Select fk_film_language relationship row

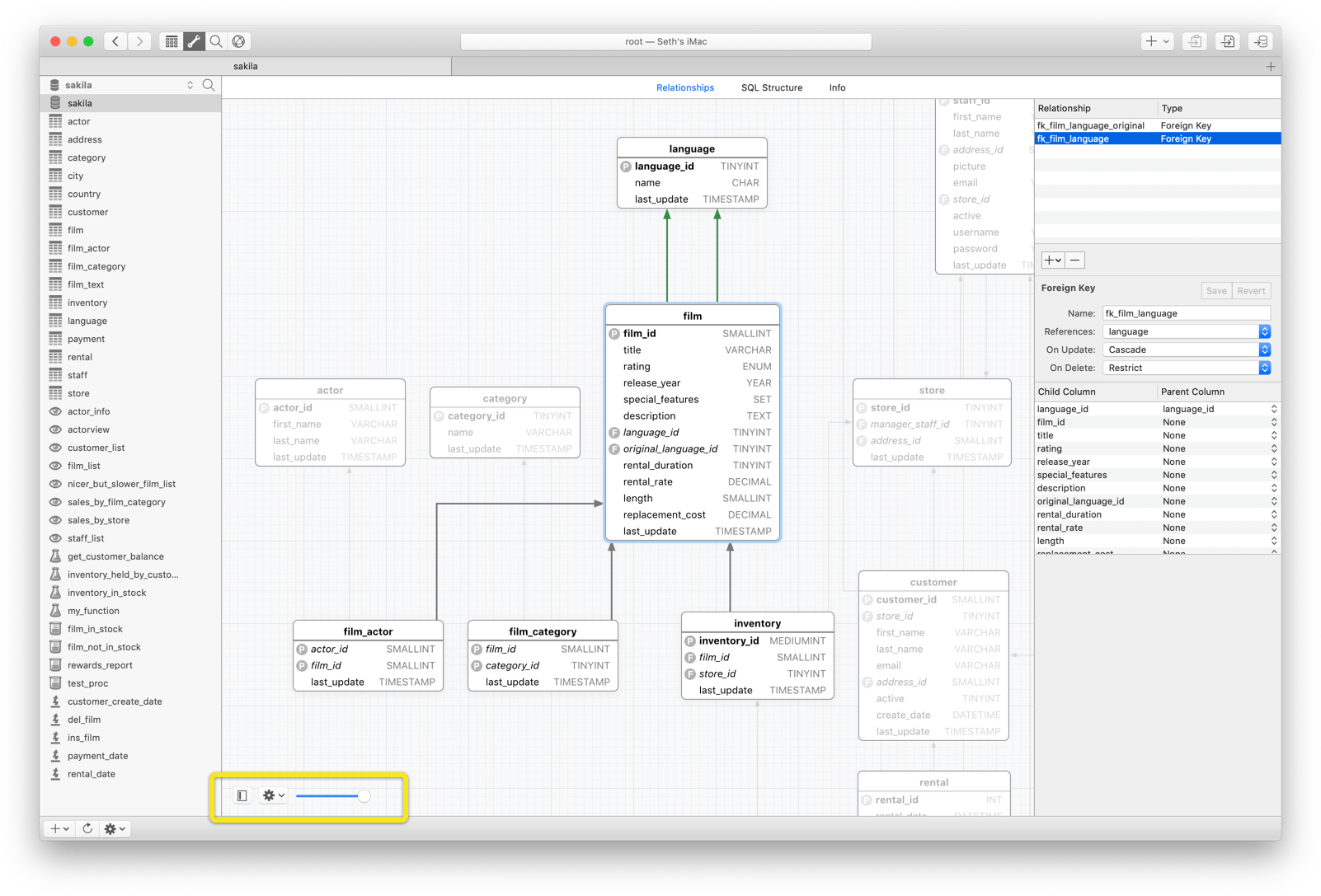coord(1157,138)
